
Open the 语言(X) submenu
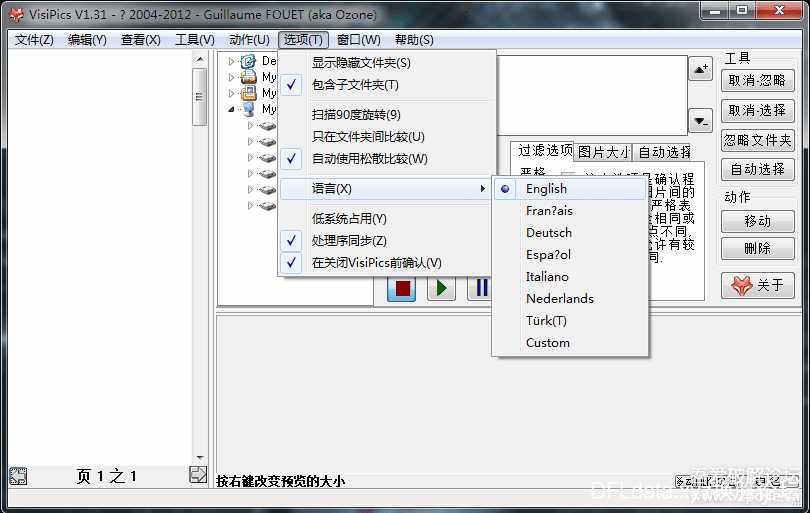pos(385,189)
